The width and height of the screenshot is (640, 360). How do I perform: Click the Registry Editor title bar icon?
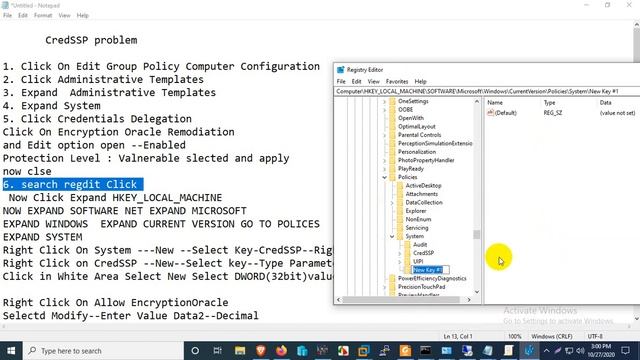341,70
